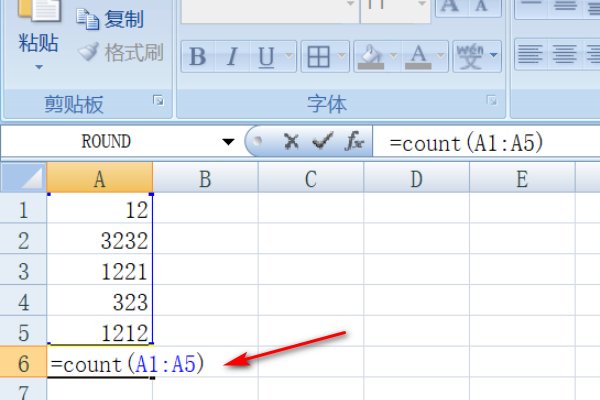The image size is (600, 400).
Task: Open the Clipboard (剪贴板) dialog launcher
Action: point(158,101)
